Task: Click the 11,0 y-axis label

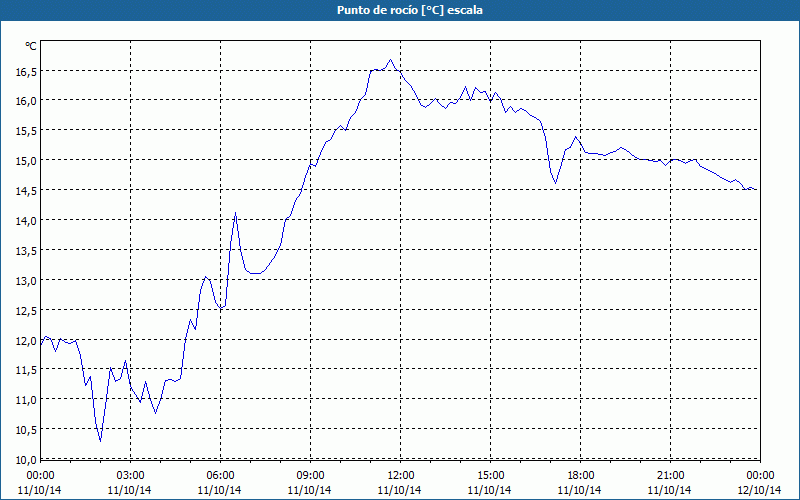Action: (27, 400)
